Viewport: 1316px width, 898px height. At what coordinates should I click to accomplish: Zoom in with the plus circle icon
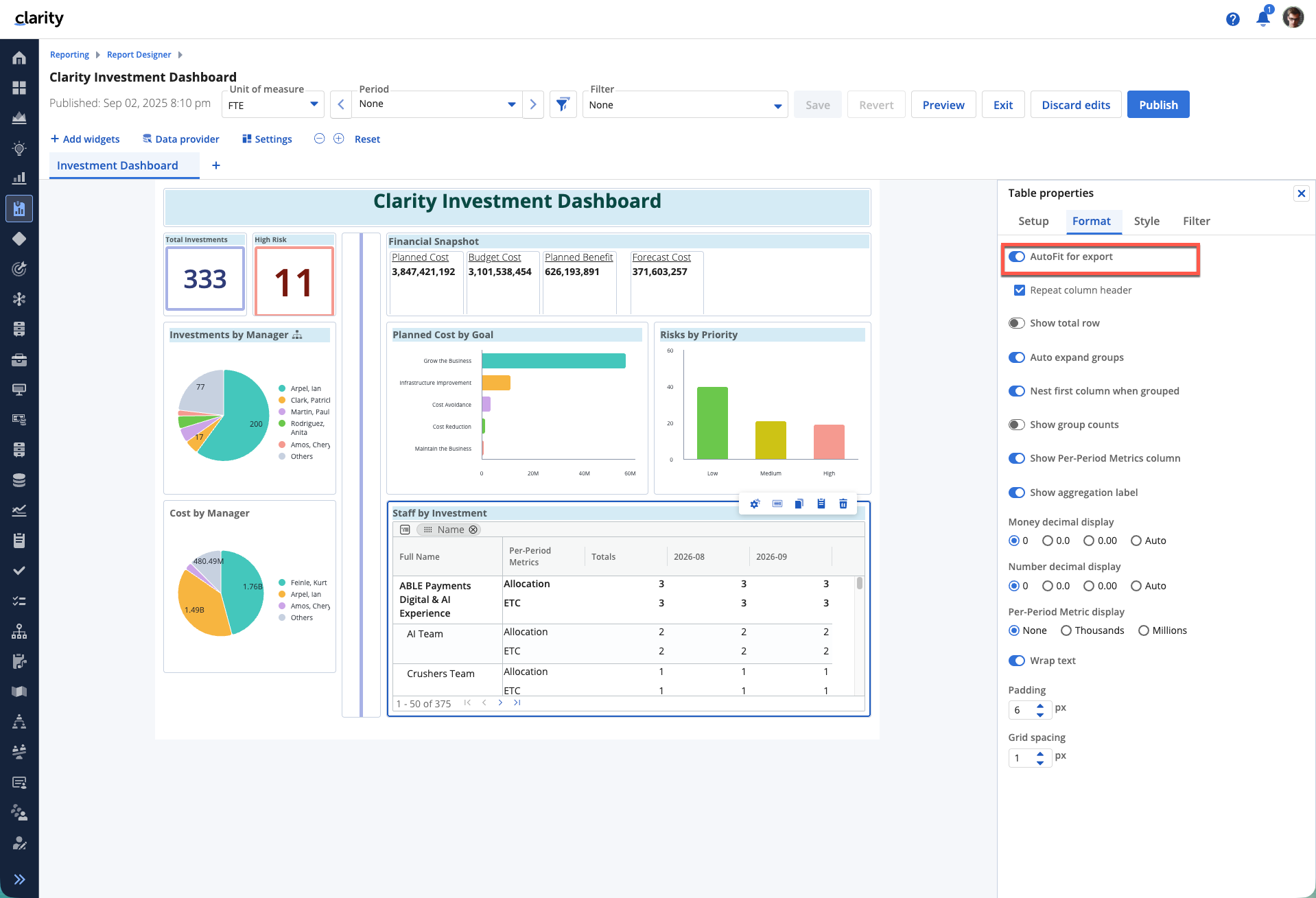pos(339,139)
